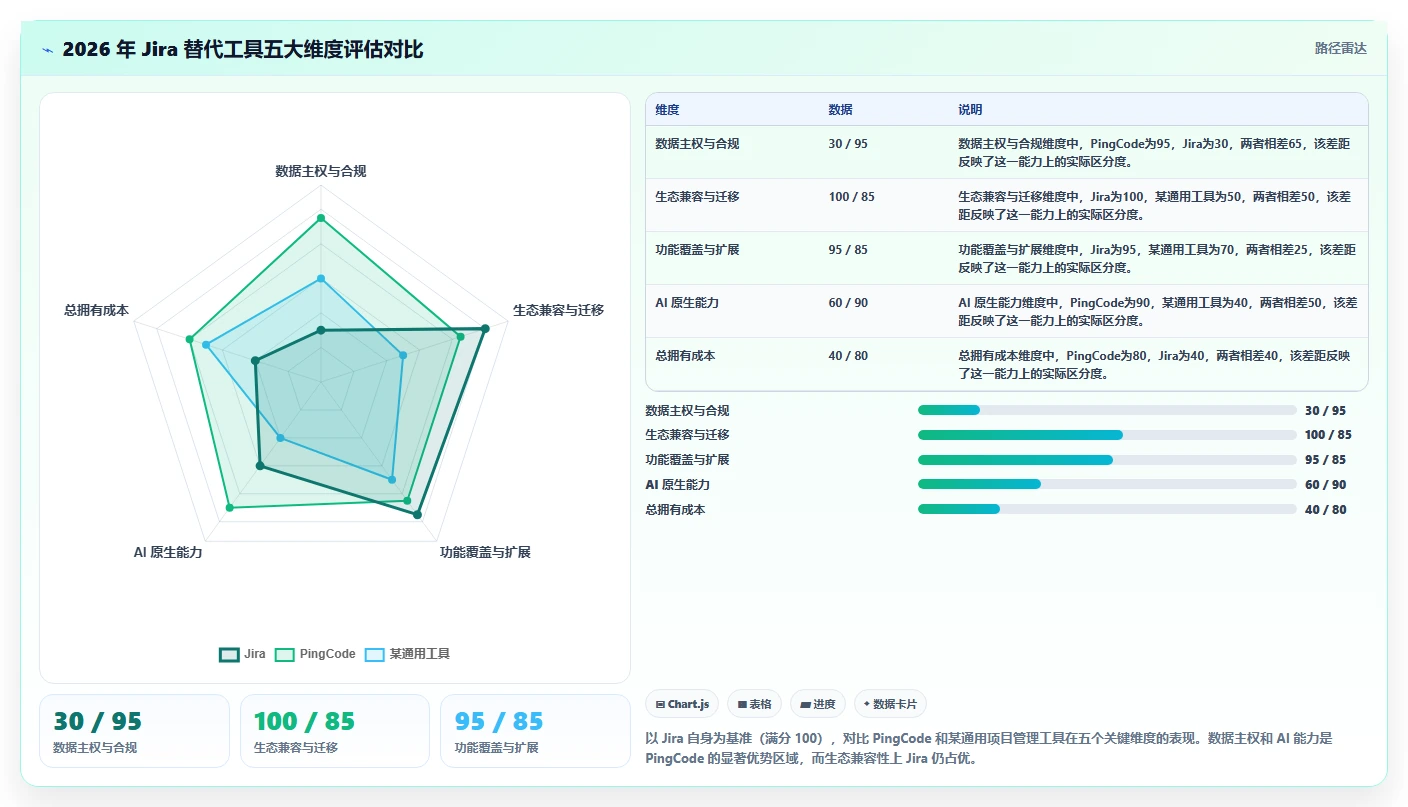Click the summary paragraph starting 以 Jira 自身为基准

(x=989, y=748)
